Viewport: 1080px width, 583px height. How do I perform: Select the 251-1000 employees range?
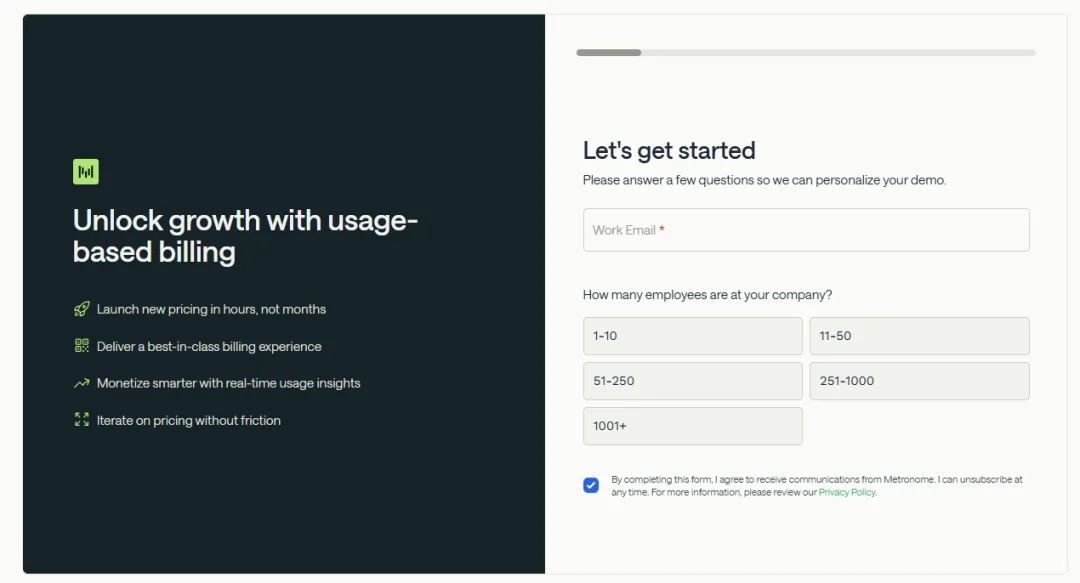[919, 381]
